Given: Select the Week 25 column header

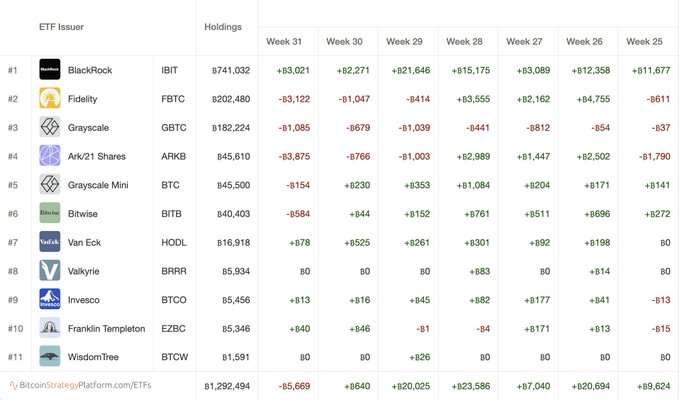Looking at the screenshot, I should pos(646,41).
